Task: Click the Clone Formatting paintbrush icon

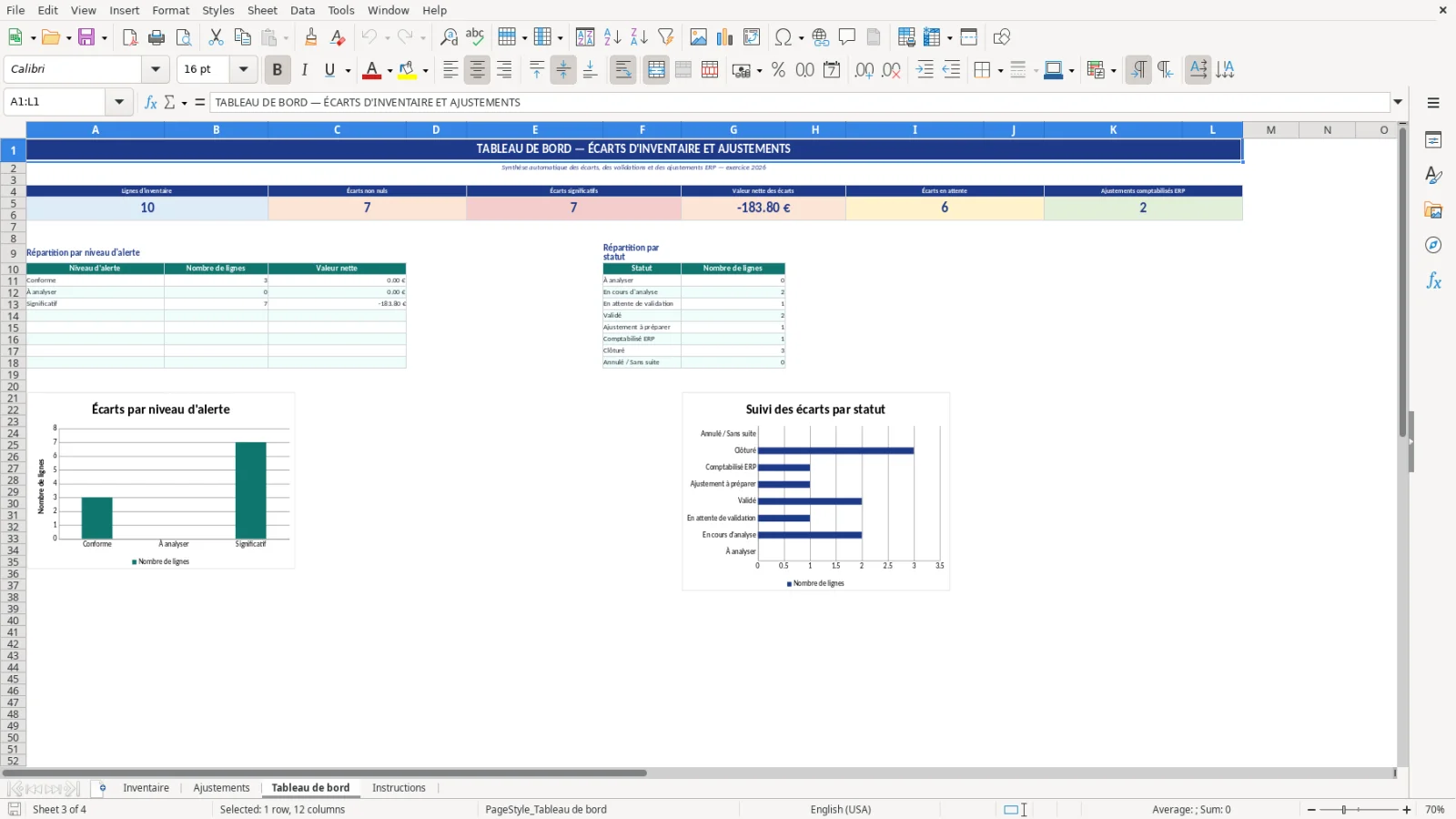Action: pyautogui.click(x=311, y=37)
